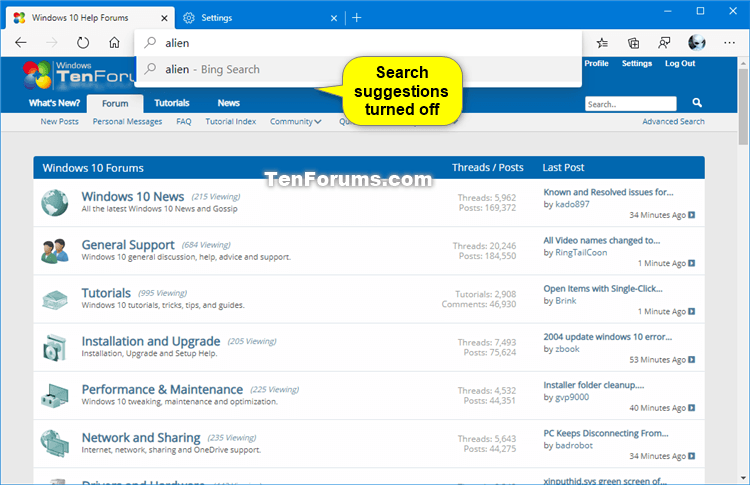The image size is (750, 485).
Task: Close the Windows 10 Help Forums tab
Action: point(164,18)
